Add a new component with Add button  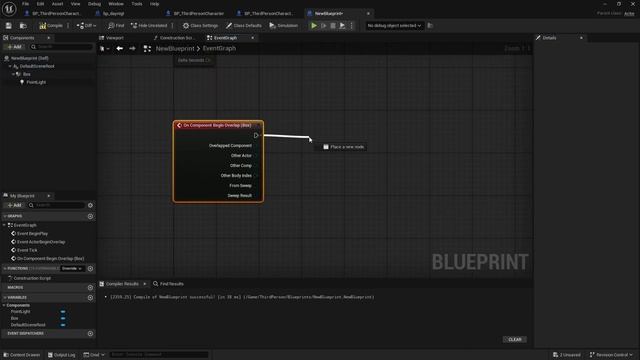[14, 47]
